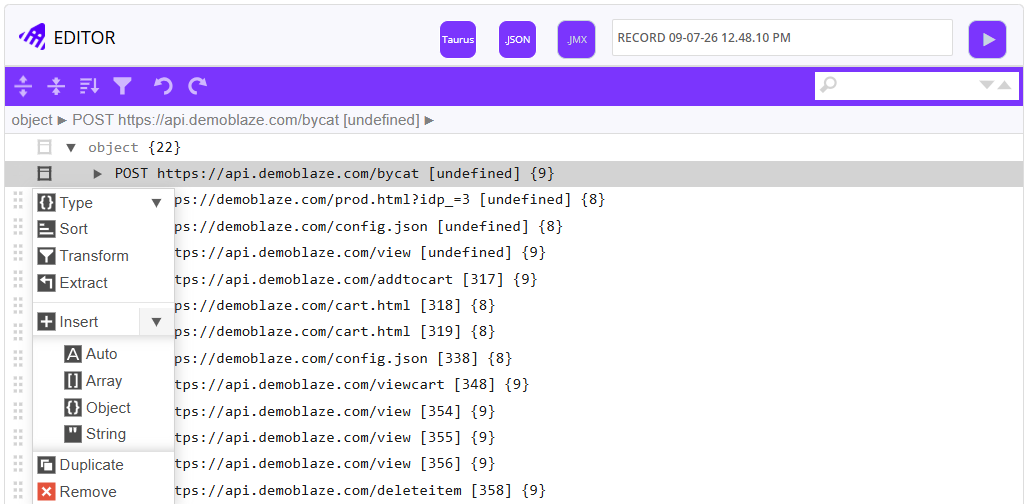The image size is (1025, 504).
Task: Choose Auto in the Insert submenu
Action: tap(103, 354)
